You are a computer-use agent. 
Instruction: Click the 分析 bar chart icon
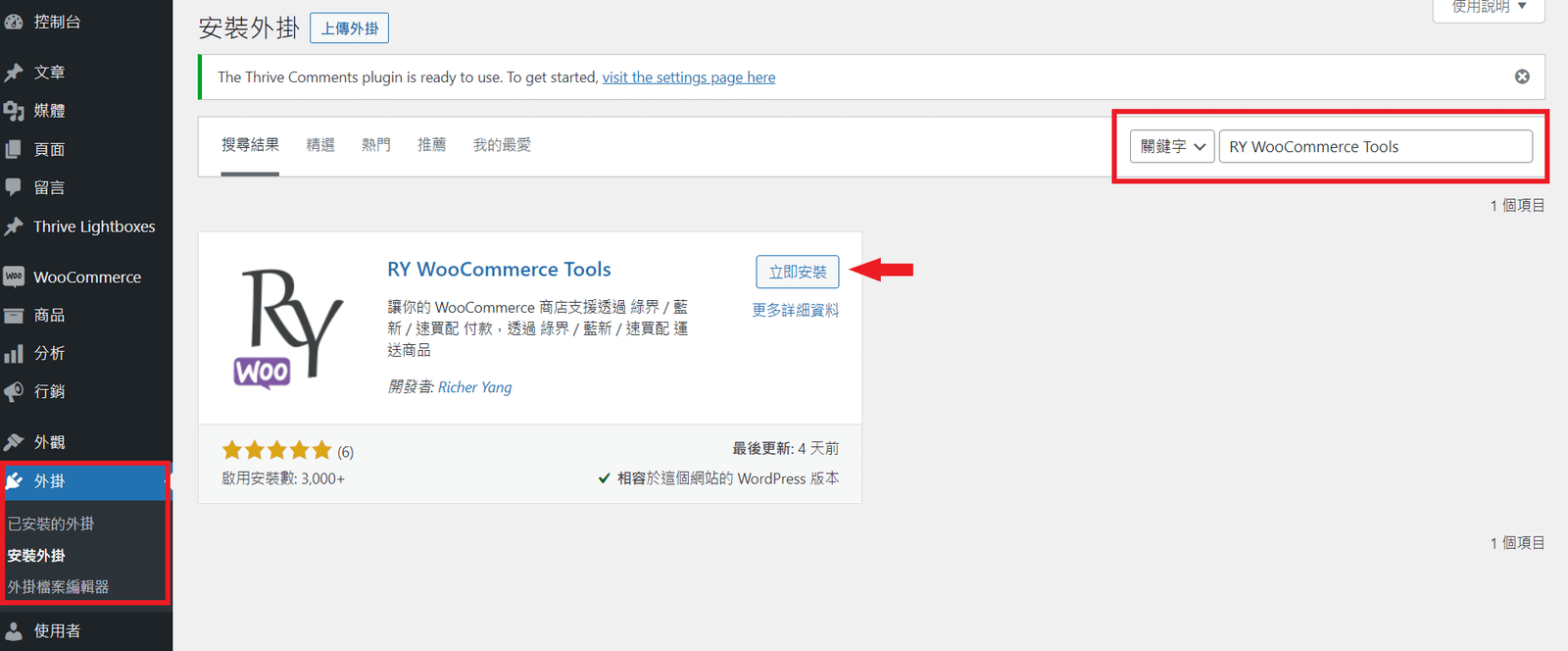(x=14, y=353)
